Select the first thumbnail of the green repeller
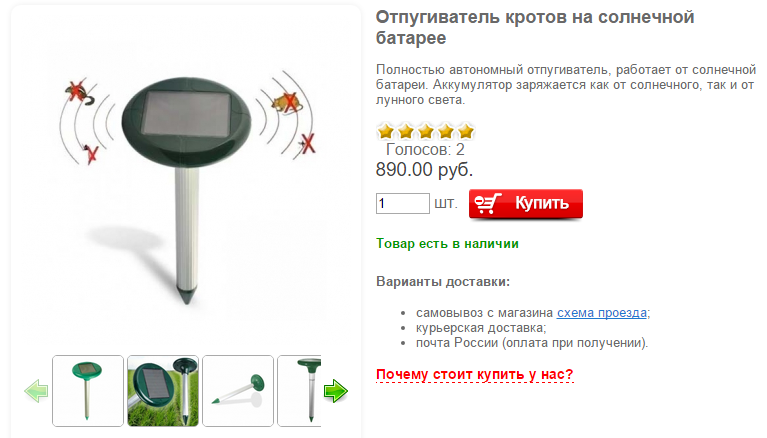 click(x=88, y=391)
